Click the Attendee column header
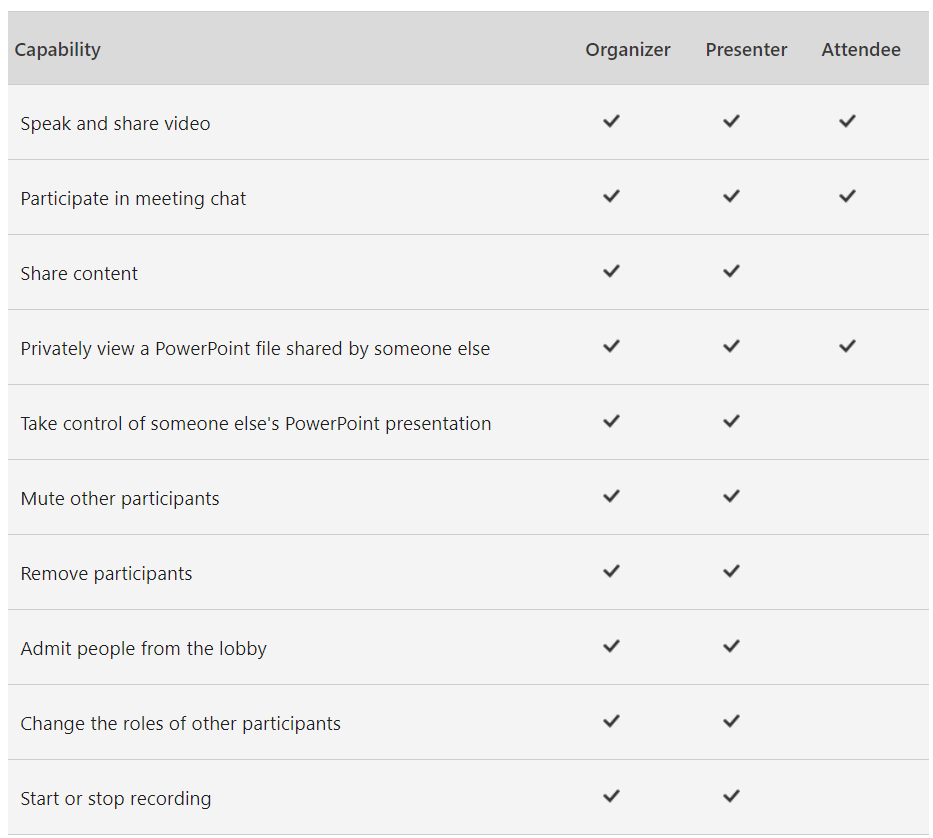933x838 pixels. pyautogui.click(x=861, y=49)
